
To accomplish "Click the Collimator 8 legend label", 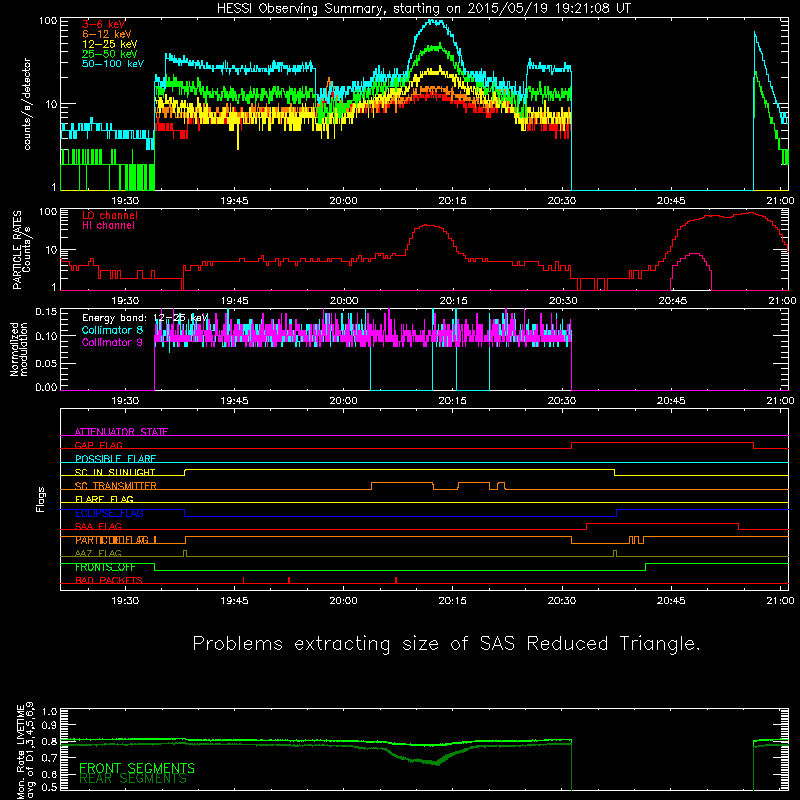I will point(112,330).
